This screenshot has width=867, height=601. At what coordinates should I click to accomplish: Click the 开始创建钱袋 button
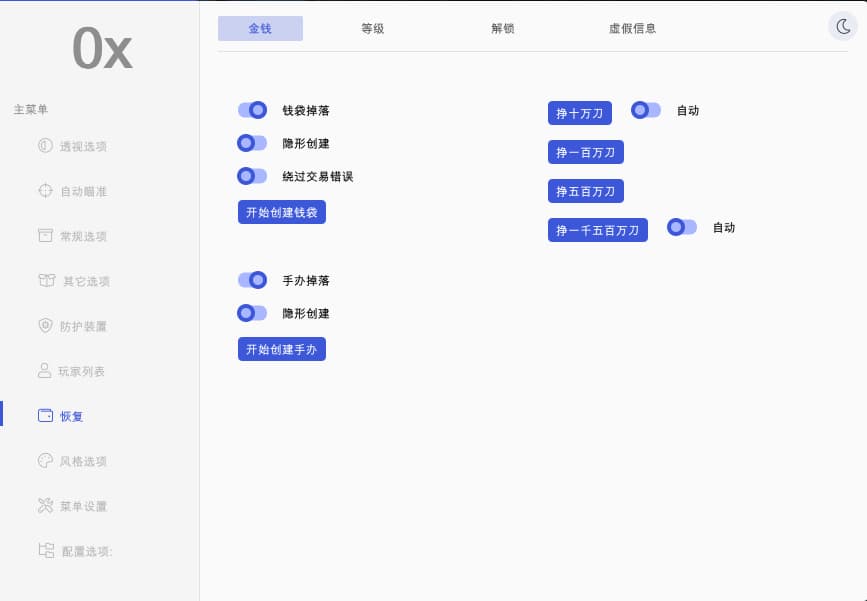282,212
